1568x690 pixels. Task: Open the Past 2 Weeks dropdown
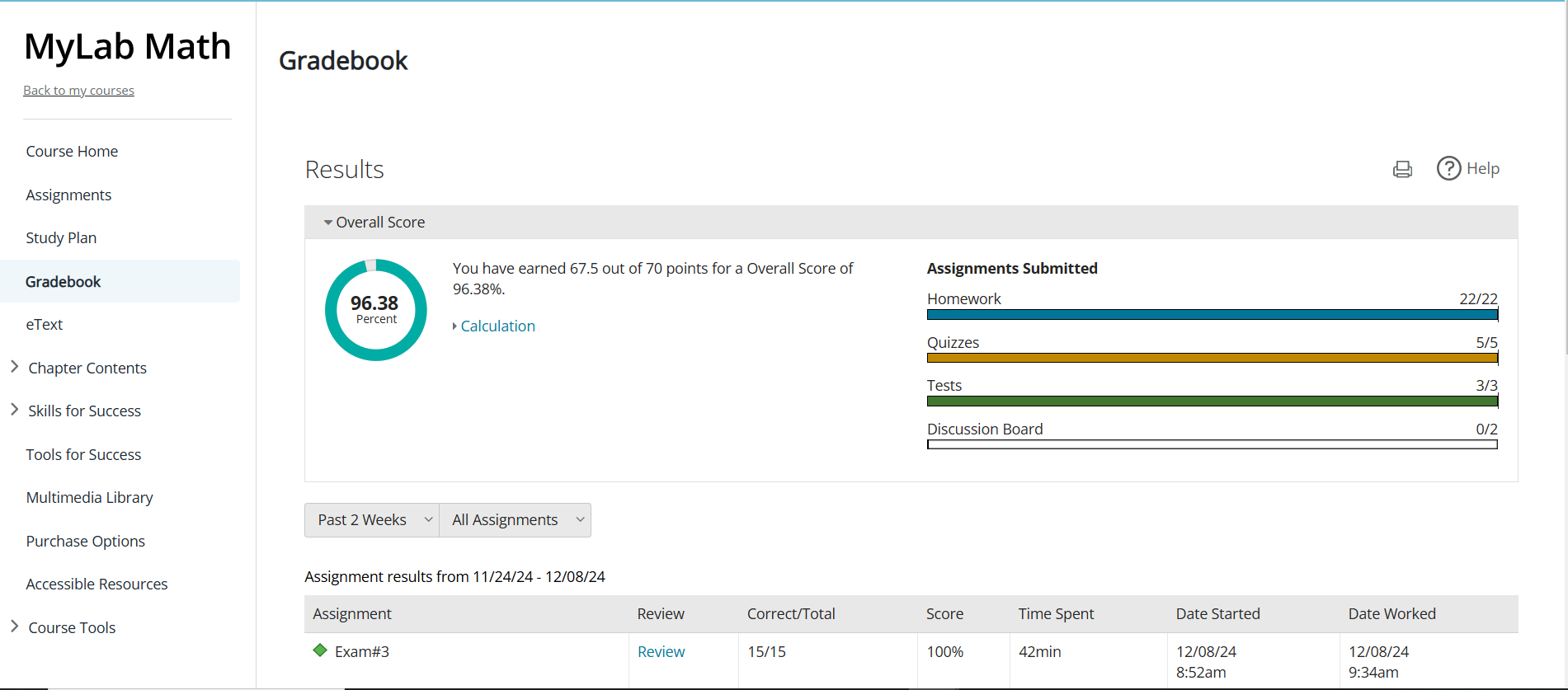(372, 520)
